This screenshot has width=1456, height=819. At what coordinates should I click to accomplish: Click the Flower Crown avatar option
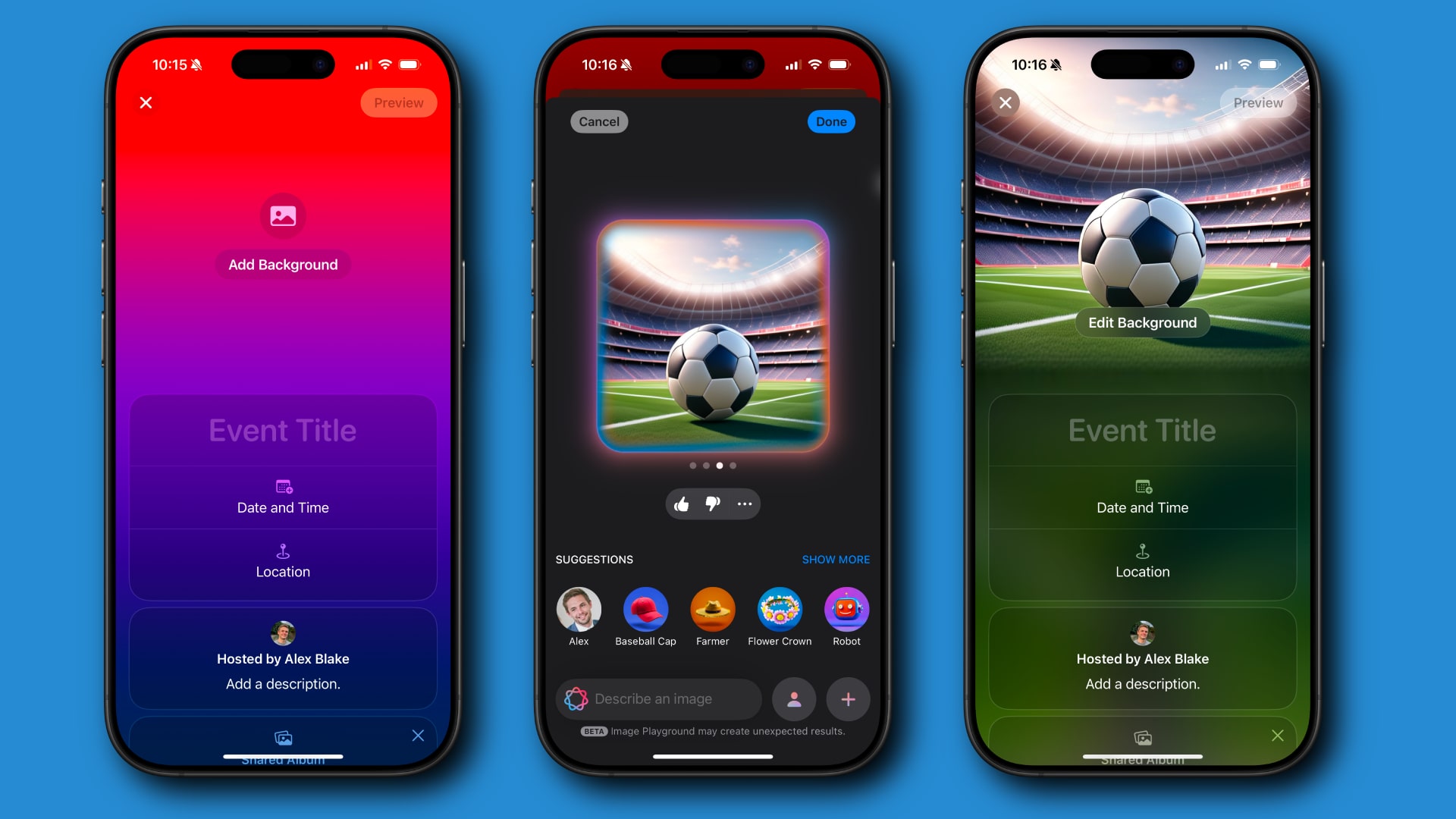click(779, 608)
